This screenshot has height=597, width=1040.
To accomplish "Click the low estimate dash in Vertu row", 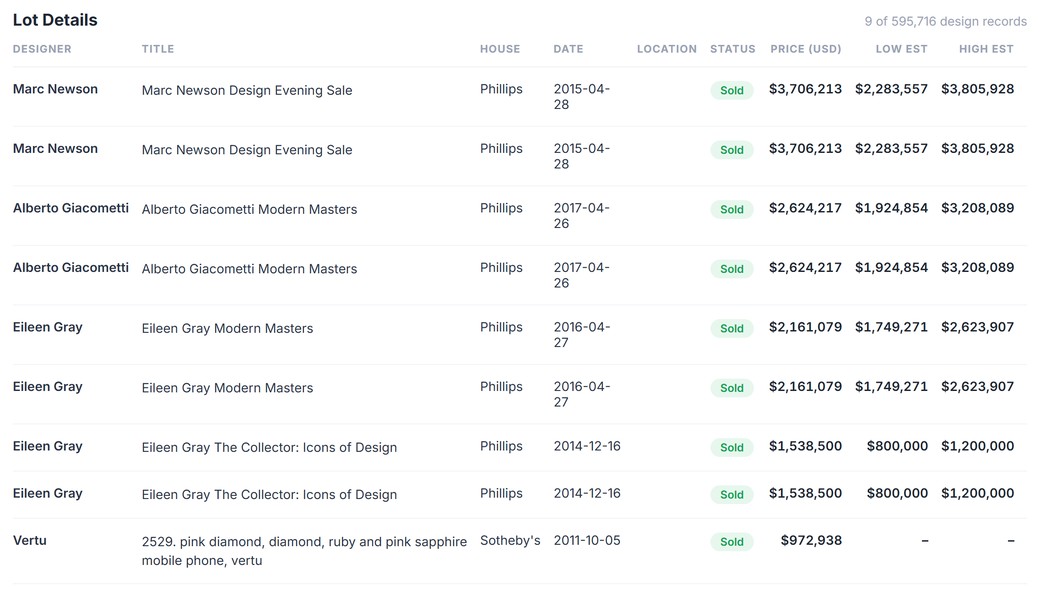I will (925, 541).
